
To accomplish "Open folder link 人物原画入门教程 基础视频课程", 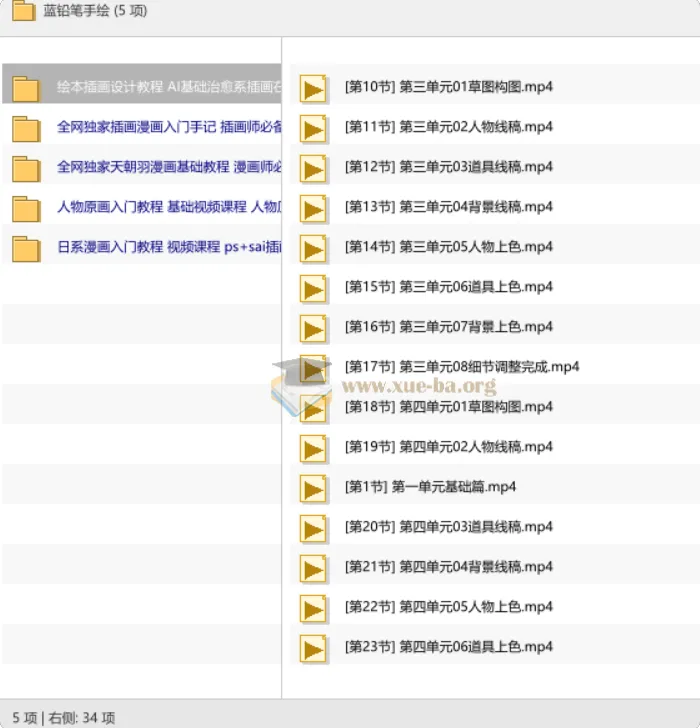I will pyautogui.click(x=169, y=207).
